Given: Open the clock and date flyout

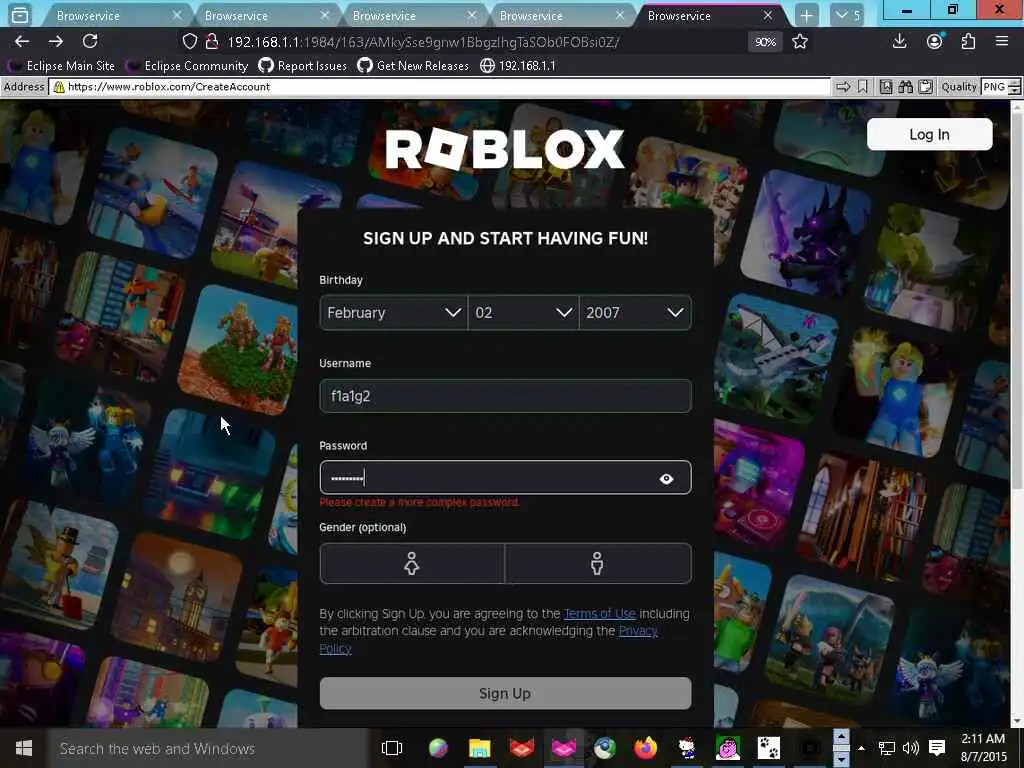Looking at the screenshot, I should coord(983,748).
